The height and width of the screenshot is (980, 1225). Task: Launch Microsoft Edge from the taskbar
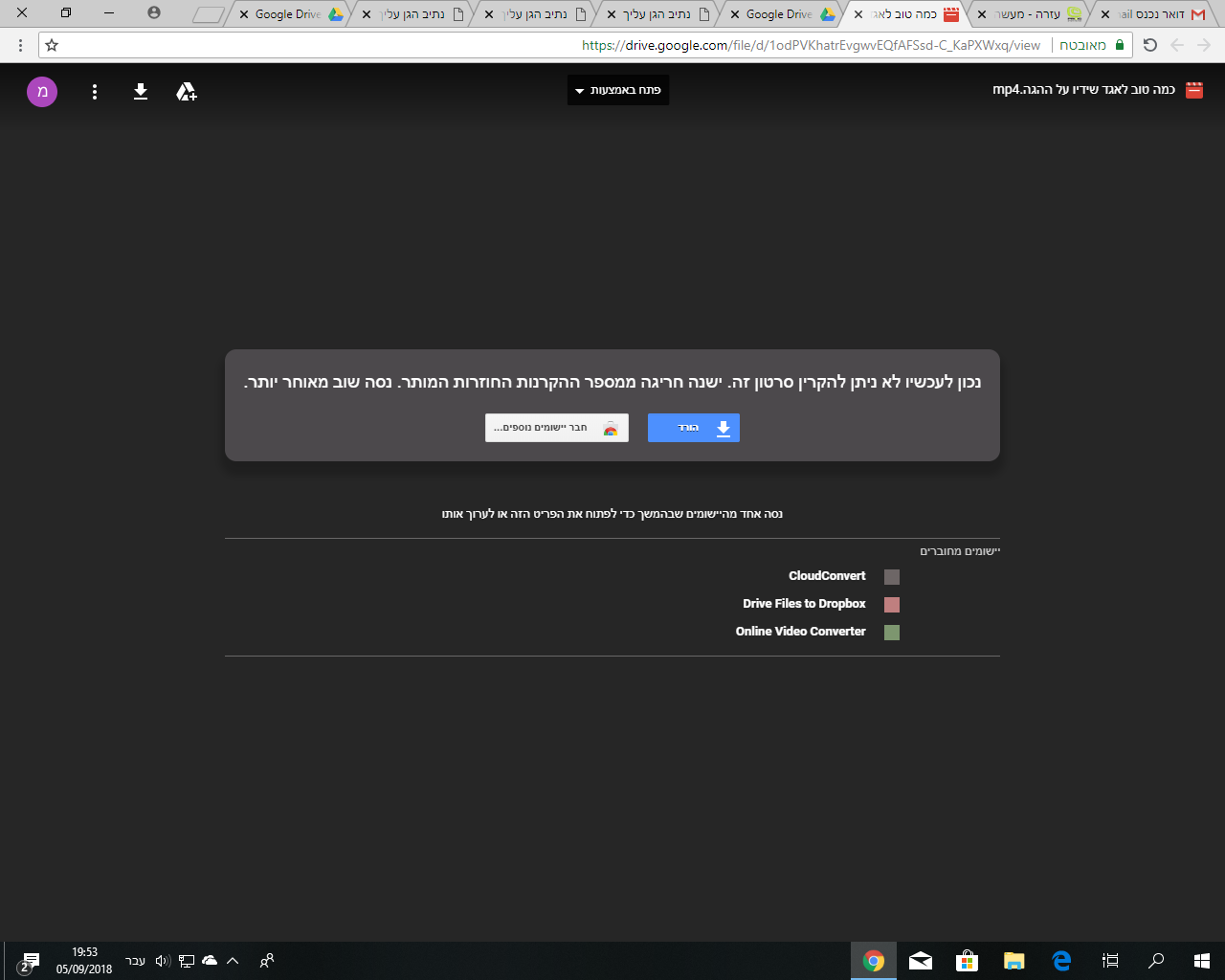[1061, 961]
